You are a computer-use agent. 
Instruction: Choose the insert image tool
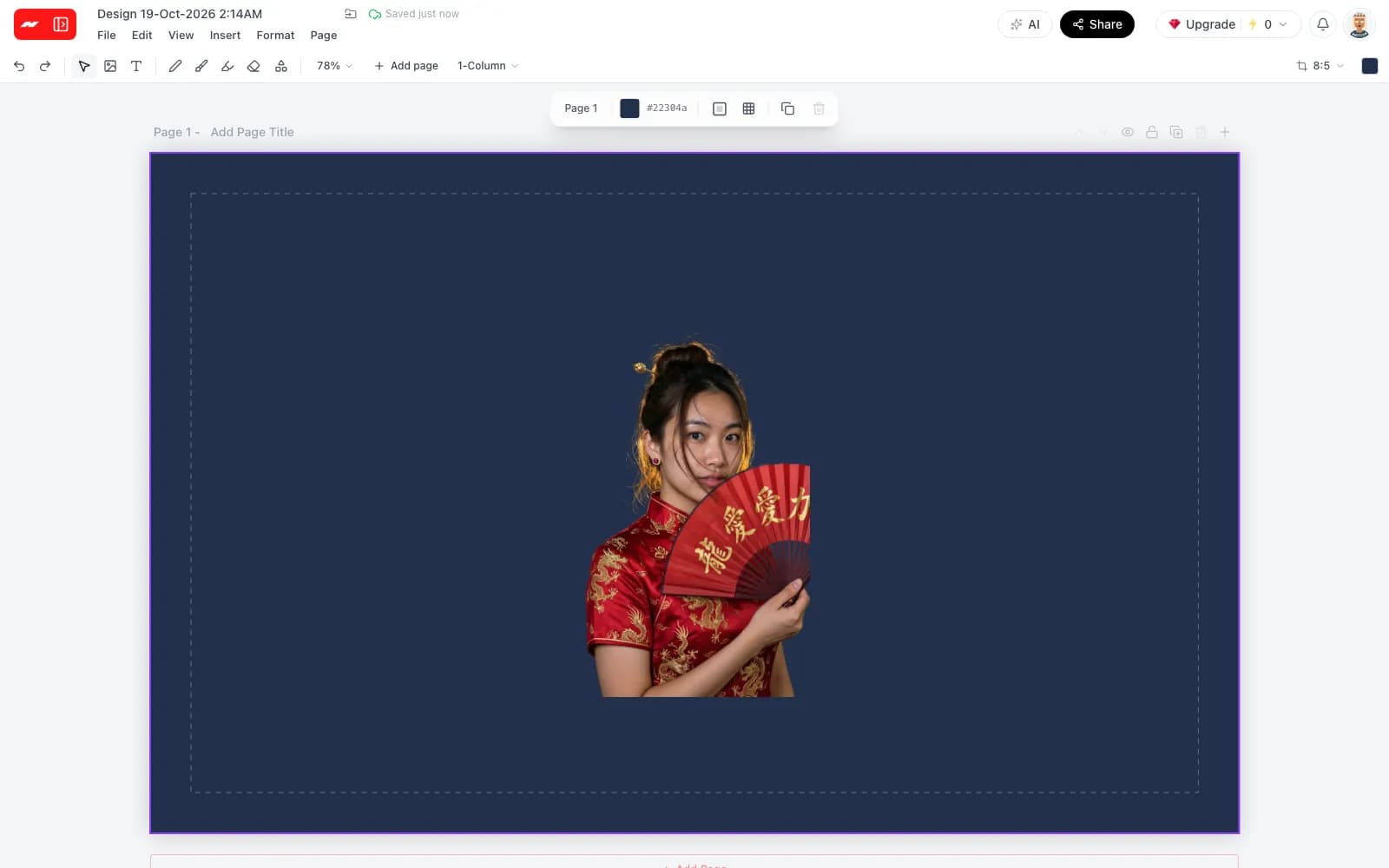110,66
